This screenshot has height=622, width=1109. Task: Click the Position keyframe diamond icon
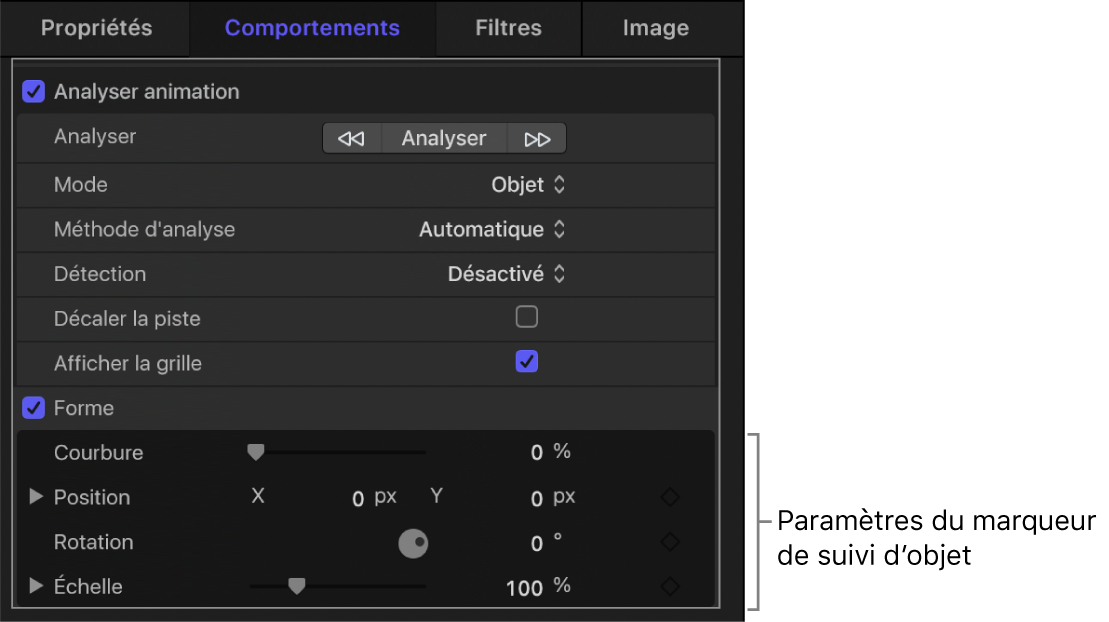click(x=670, y=497)
